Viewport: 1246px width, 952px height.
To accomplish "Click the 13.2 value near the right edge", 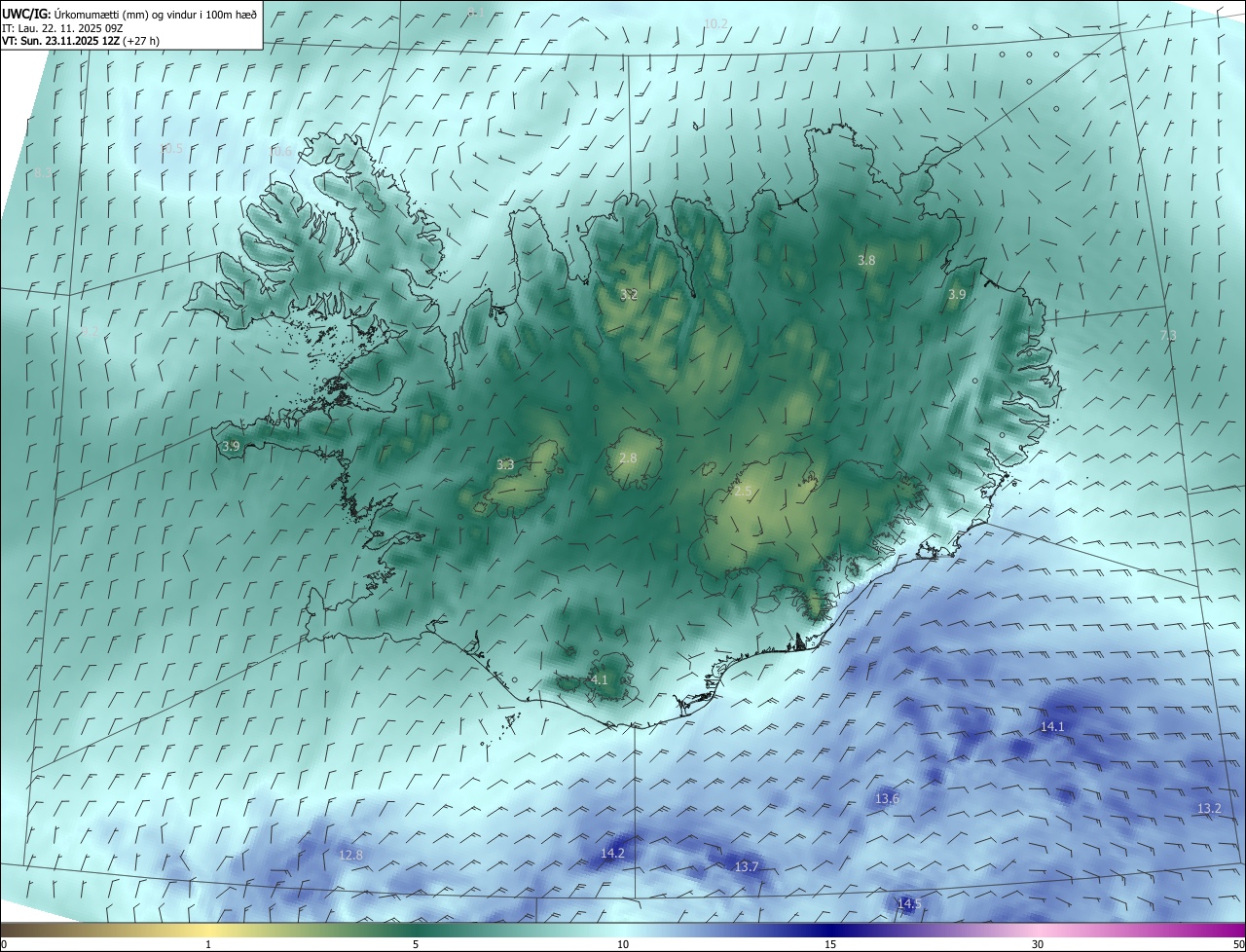I will pyautogui.click(x=1209, y=808).
